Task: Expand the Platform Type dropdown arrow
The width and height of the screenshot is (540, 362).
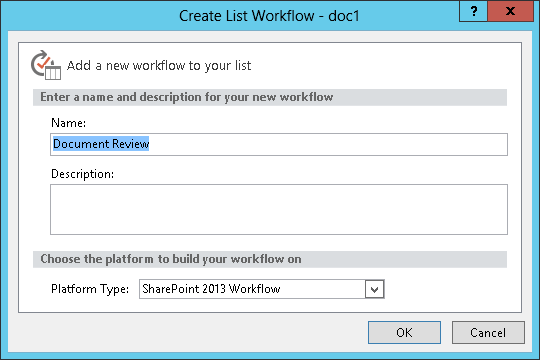Action: [374, 289]
